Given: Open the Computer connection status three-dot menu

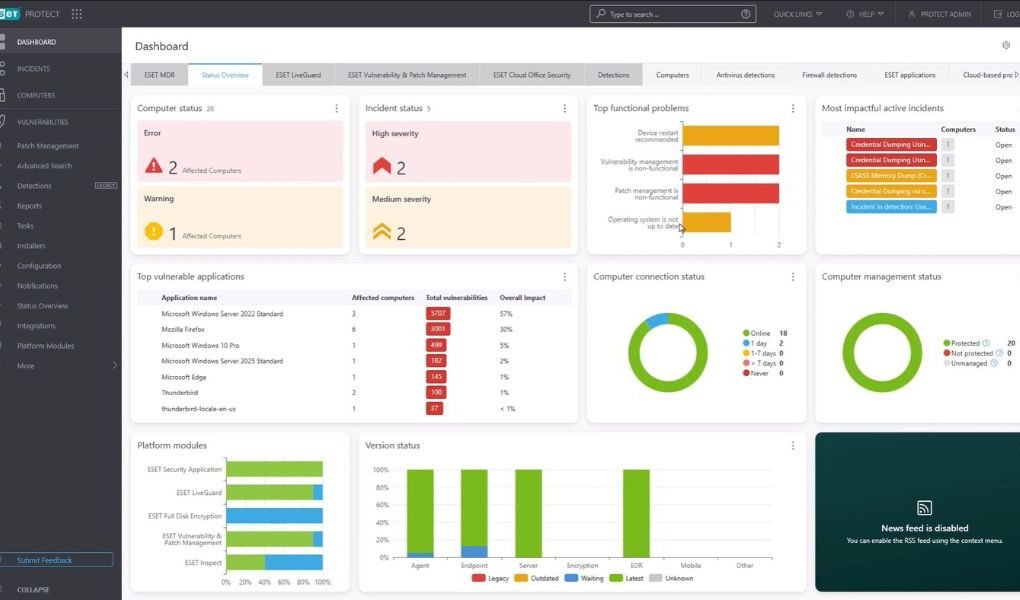Looking at the screenshot, I should tap(793, 277).
